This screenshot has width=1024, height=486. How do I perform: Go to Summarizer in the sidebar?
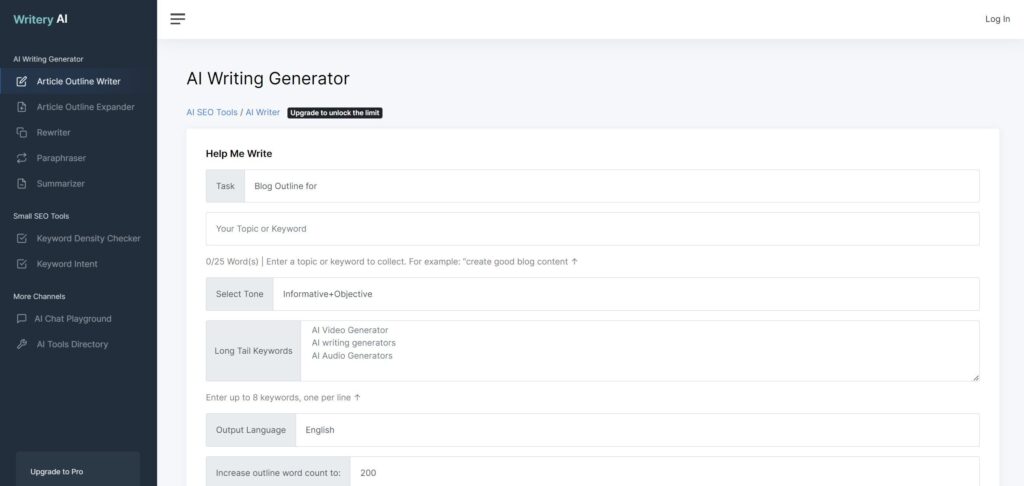(x=60, y=184)
